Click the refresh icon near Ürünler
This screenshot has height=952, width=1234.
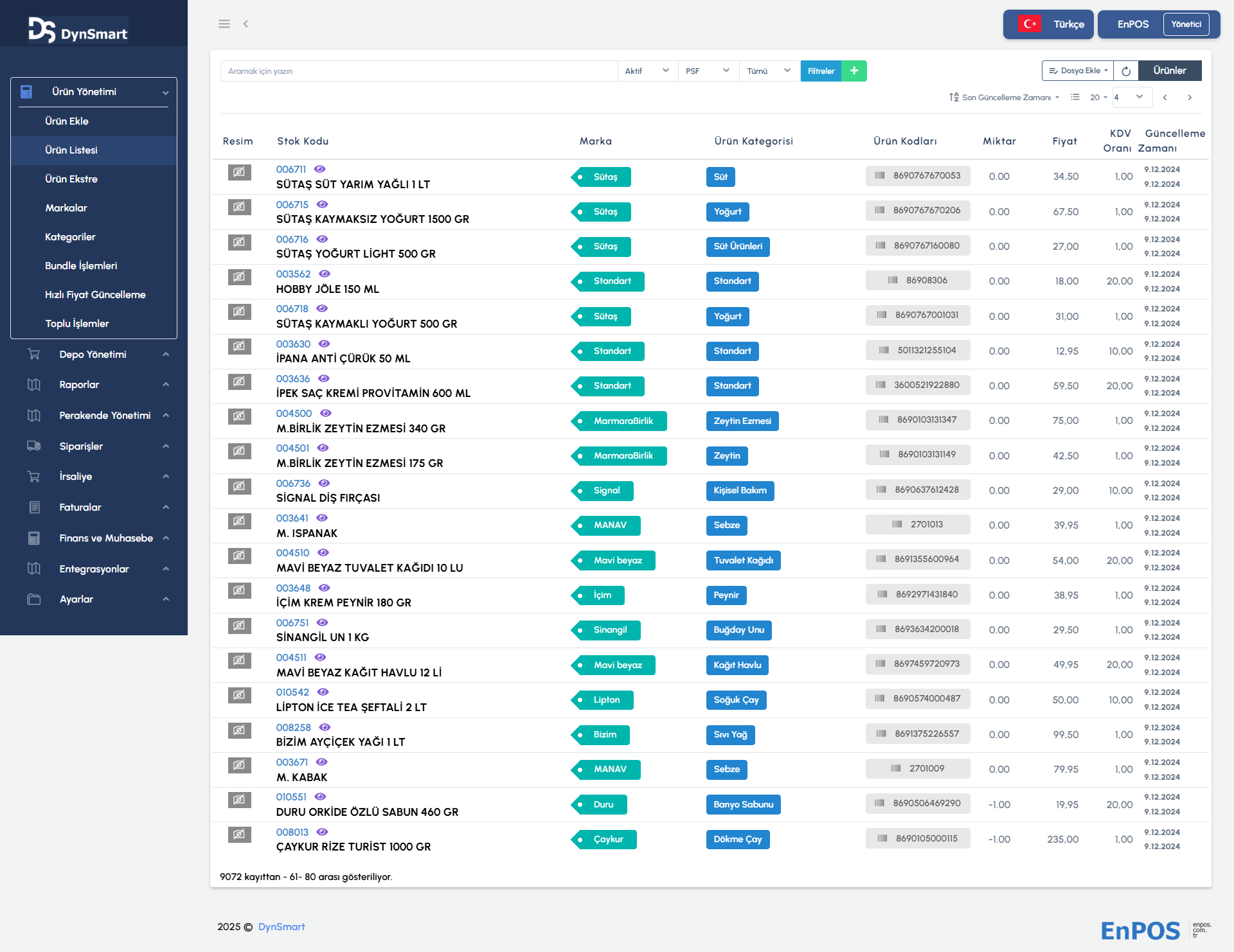1125,71
